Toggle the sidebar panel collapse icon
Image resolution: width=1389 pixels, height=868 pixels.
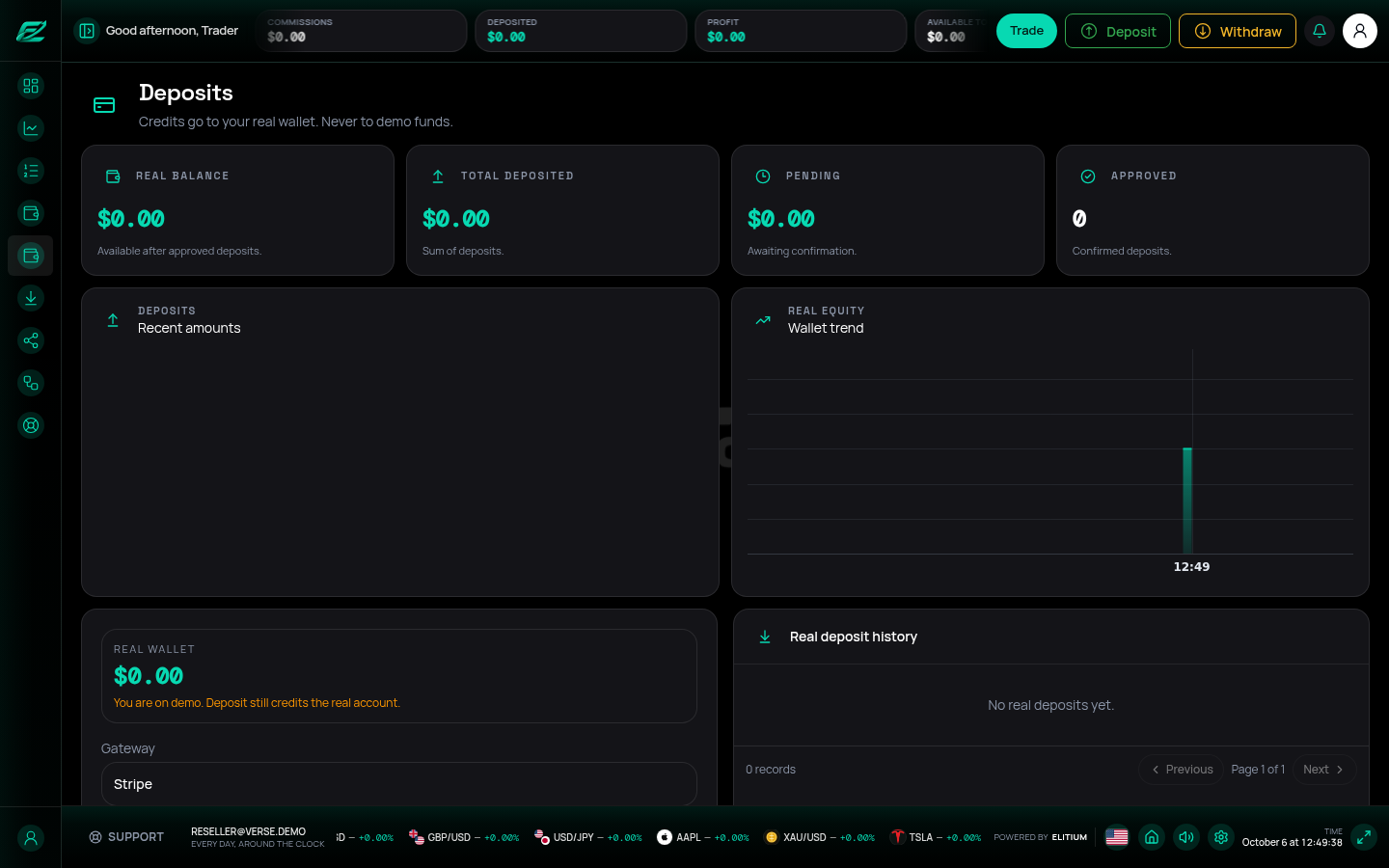tap(87, 31)
